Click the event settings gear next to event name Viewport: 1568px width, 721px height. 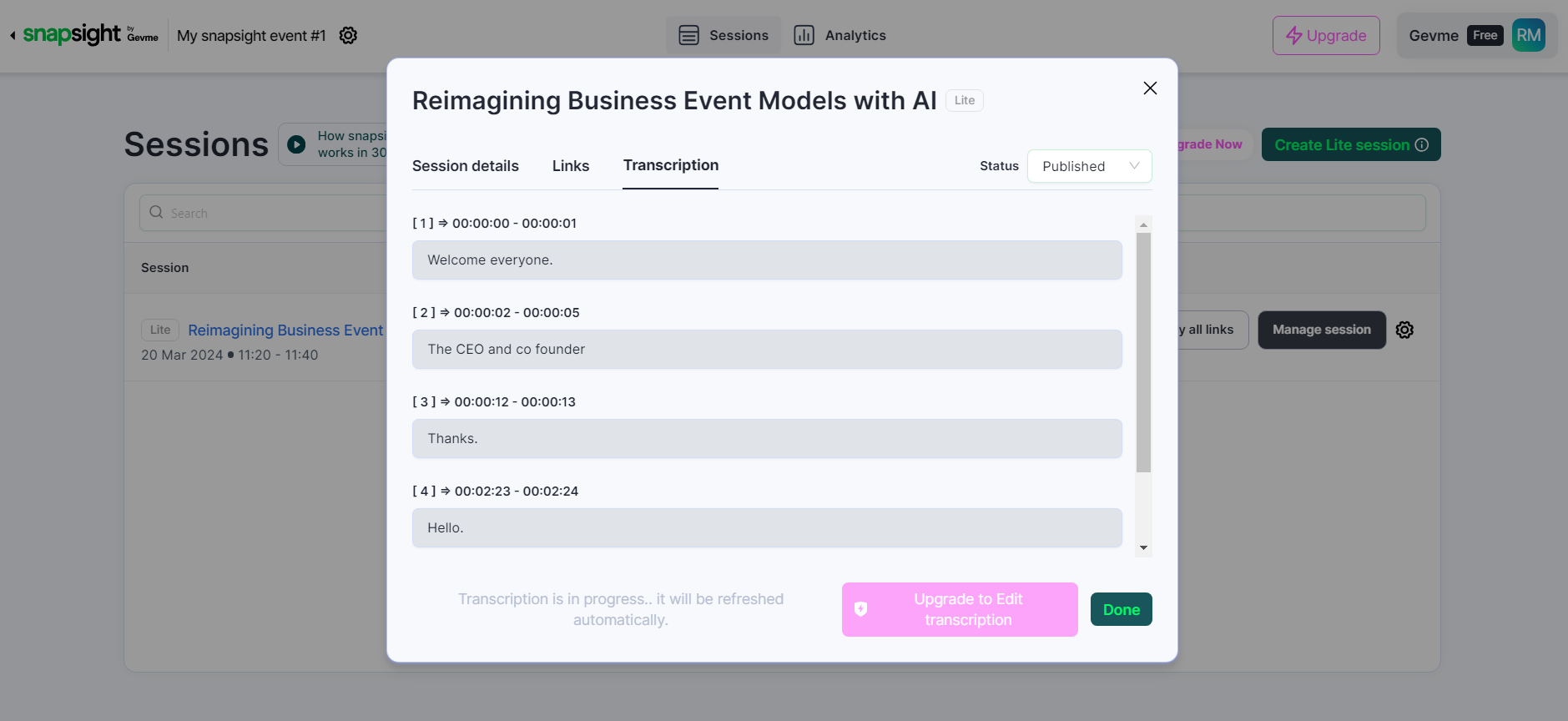(x=348, y=36)
